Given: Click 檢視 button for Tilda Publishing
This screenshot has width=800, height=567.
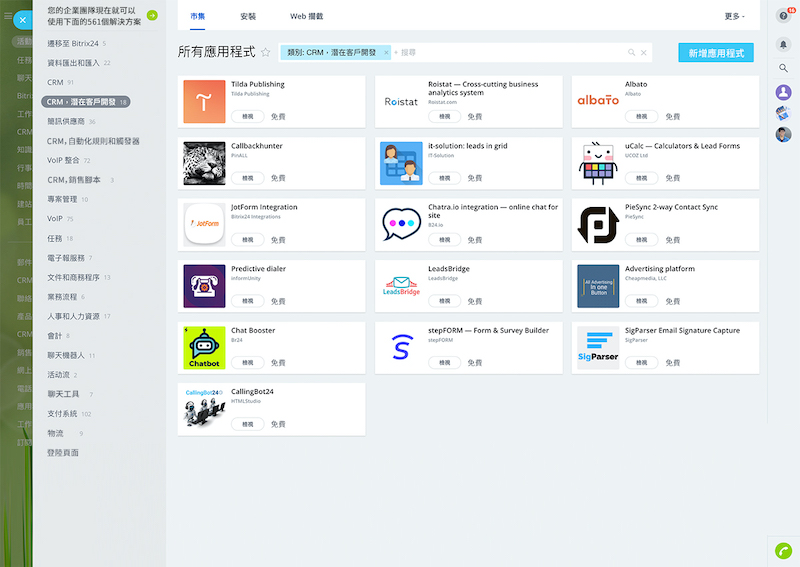Looking at the screenshot, I should pos(247,116).
